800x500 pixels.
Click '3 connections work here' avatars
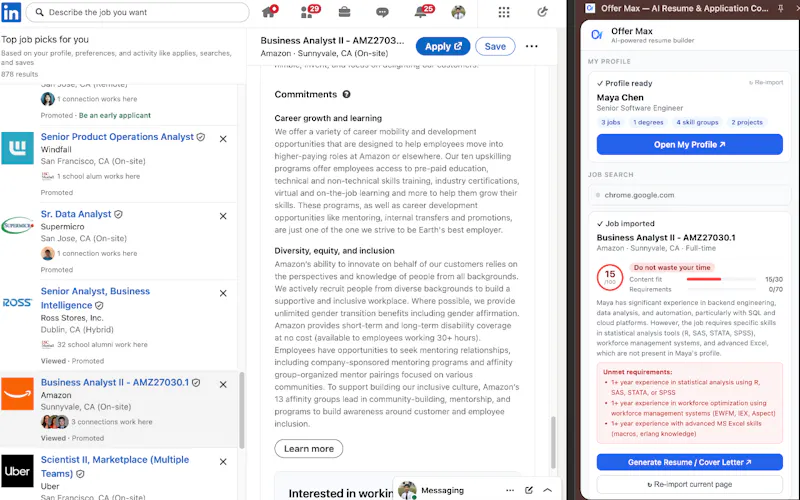point(55,422)
